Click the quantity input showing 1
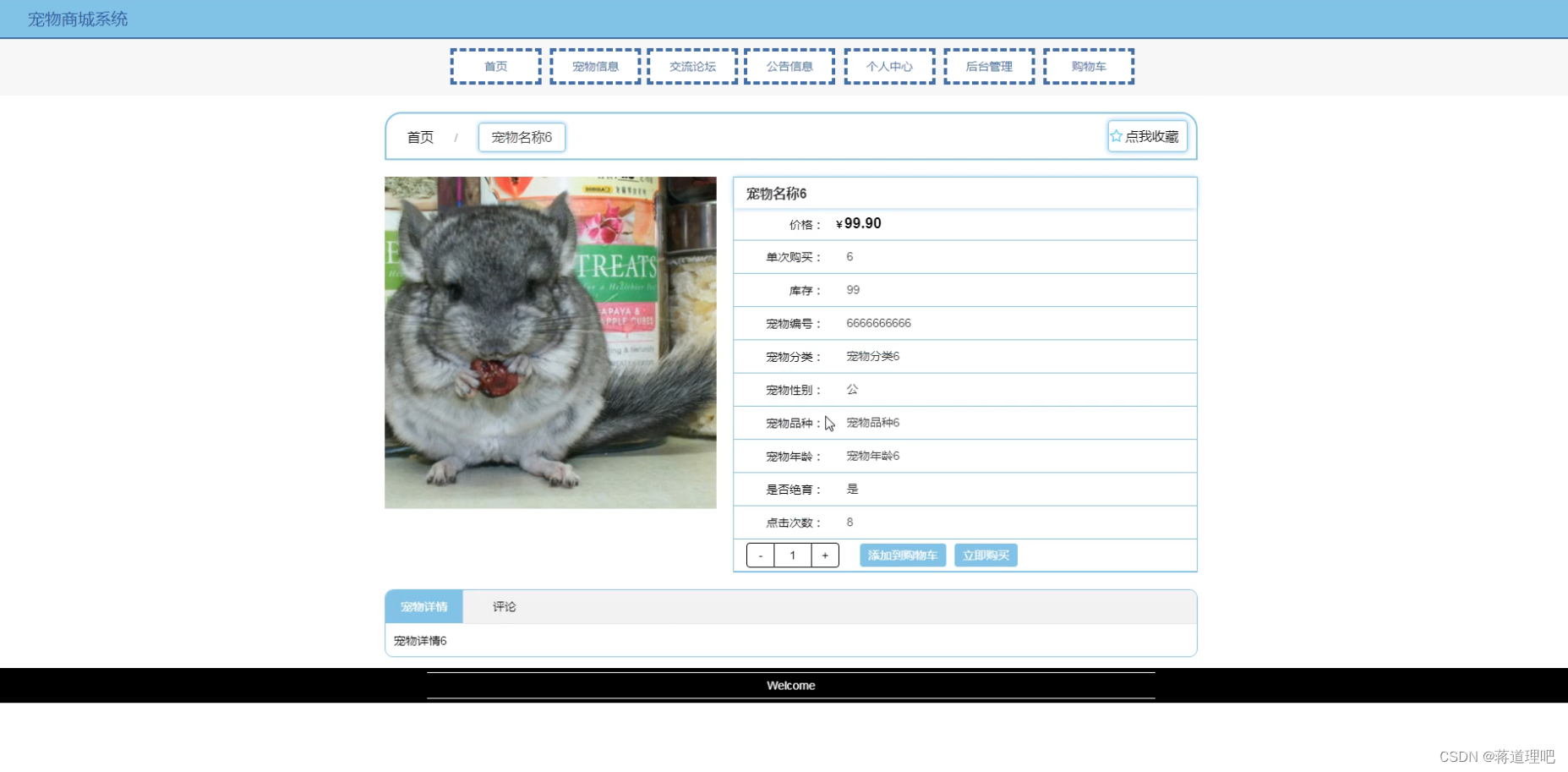 (792, 555)
